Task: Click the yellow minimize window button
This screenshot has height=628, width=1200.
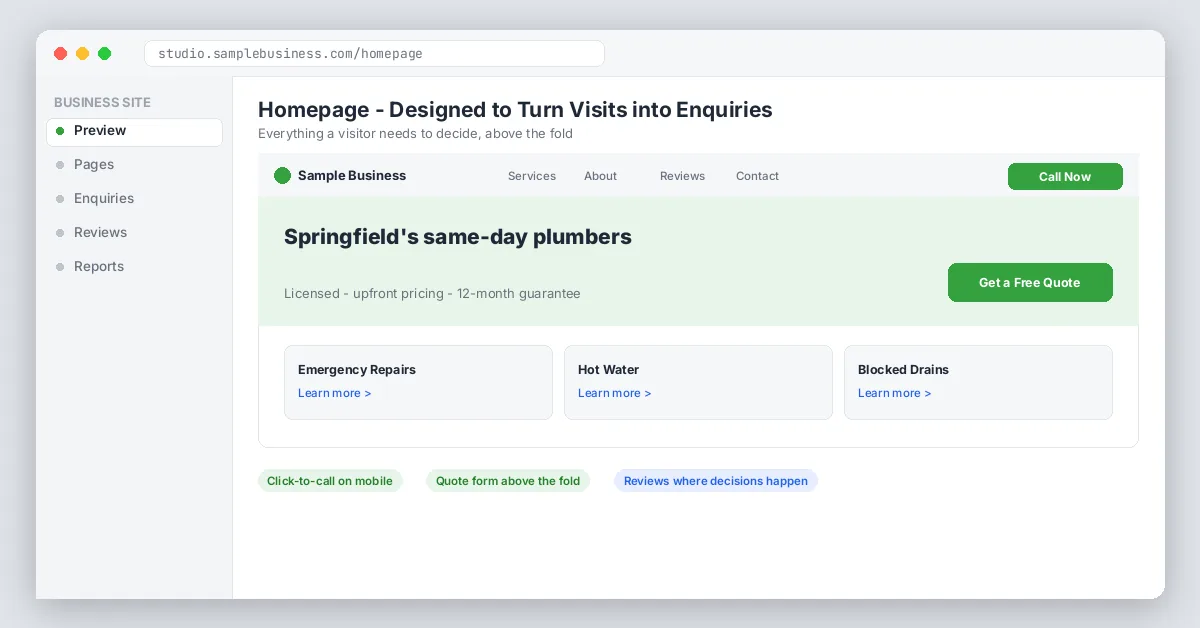Action: [82, 54]
